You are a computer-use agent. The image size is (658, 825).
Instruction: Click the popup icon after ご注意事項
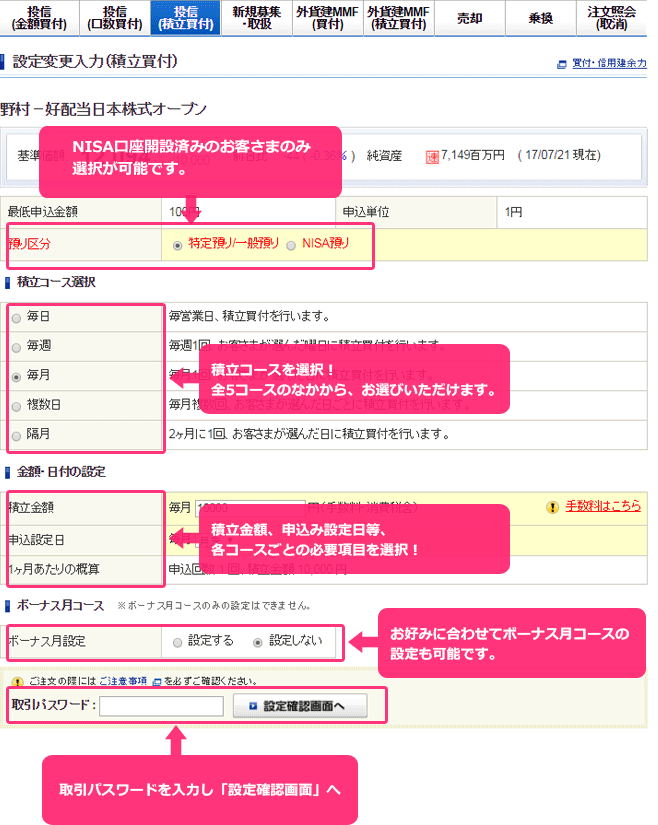156,682
